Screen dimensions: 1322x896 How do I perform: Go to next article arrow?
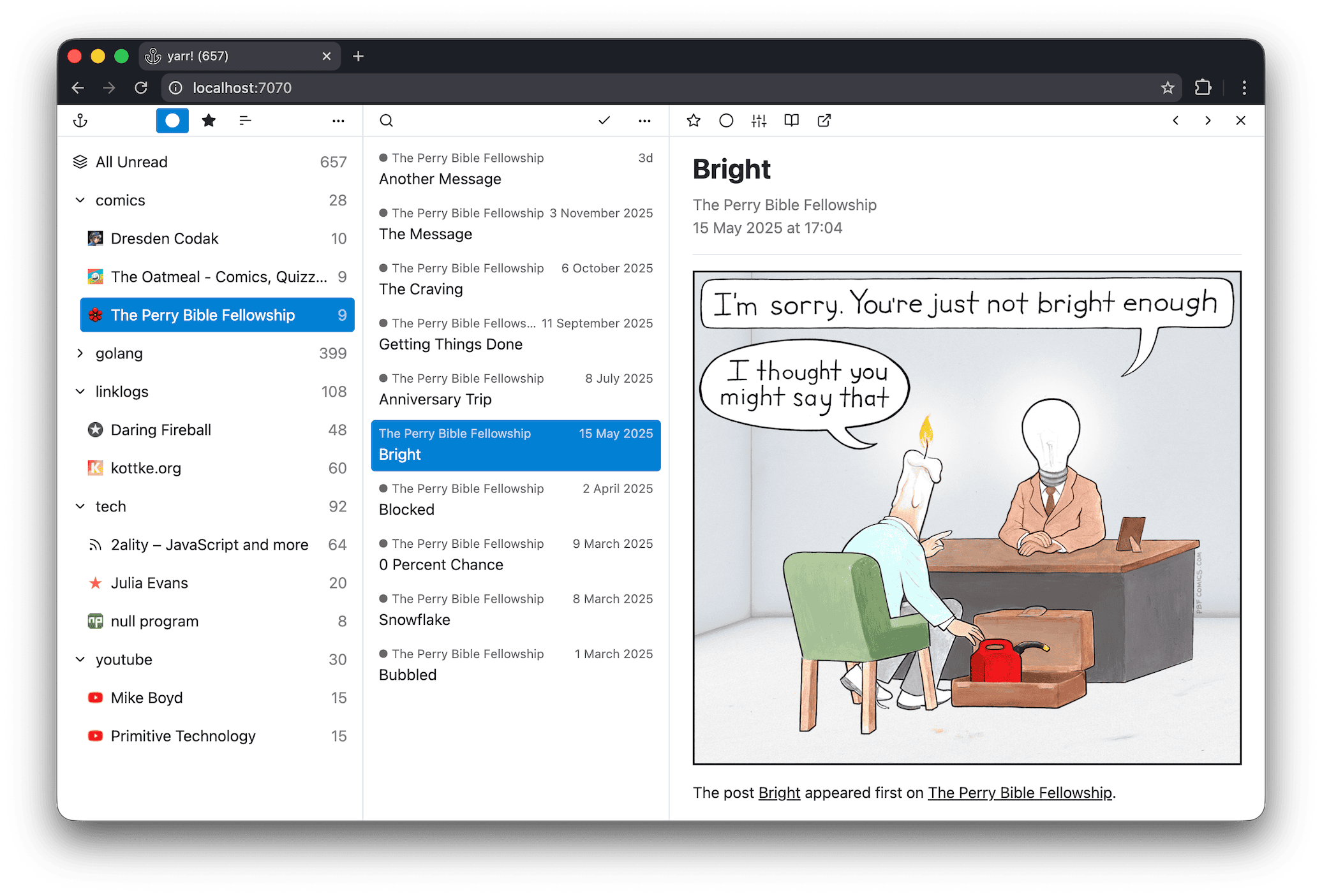(1208, 121)
